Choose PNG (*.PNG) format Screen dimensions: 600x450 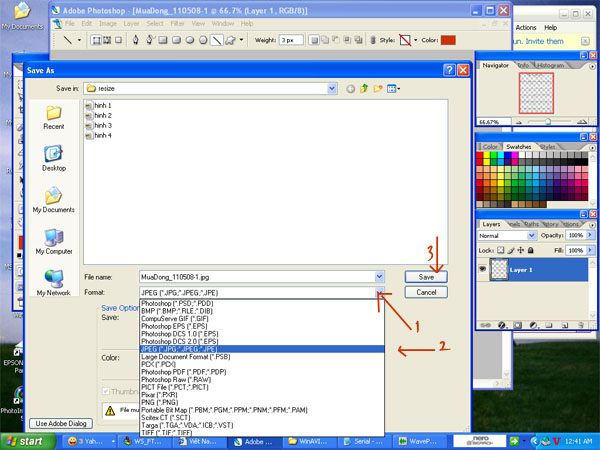(x=262, y=403)
